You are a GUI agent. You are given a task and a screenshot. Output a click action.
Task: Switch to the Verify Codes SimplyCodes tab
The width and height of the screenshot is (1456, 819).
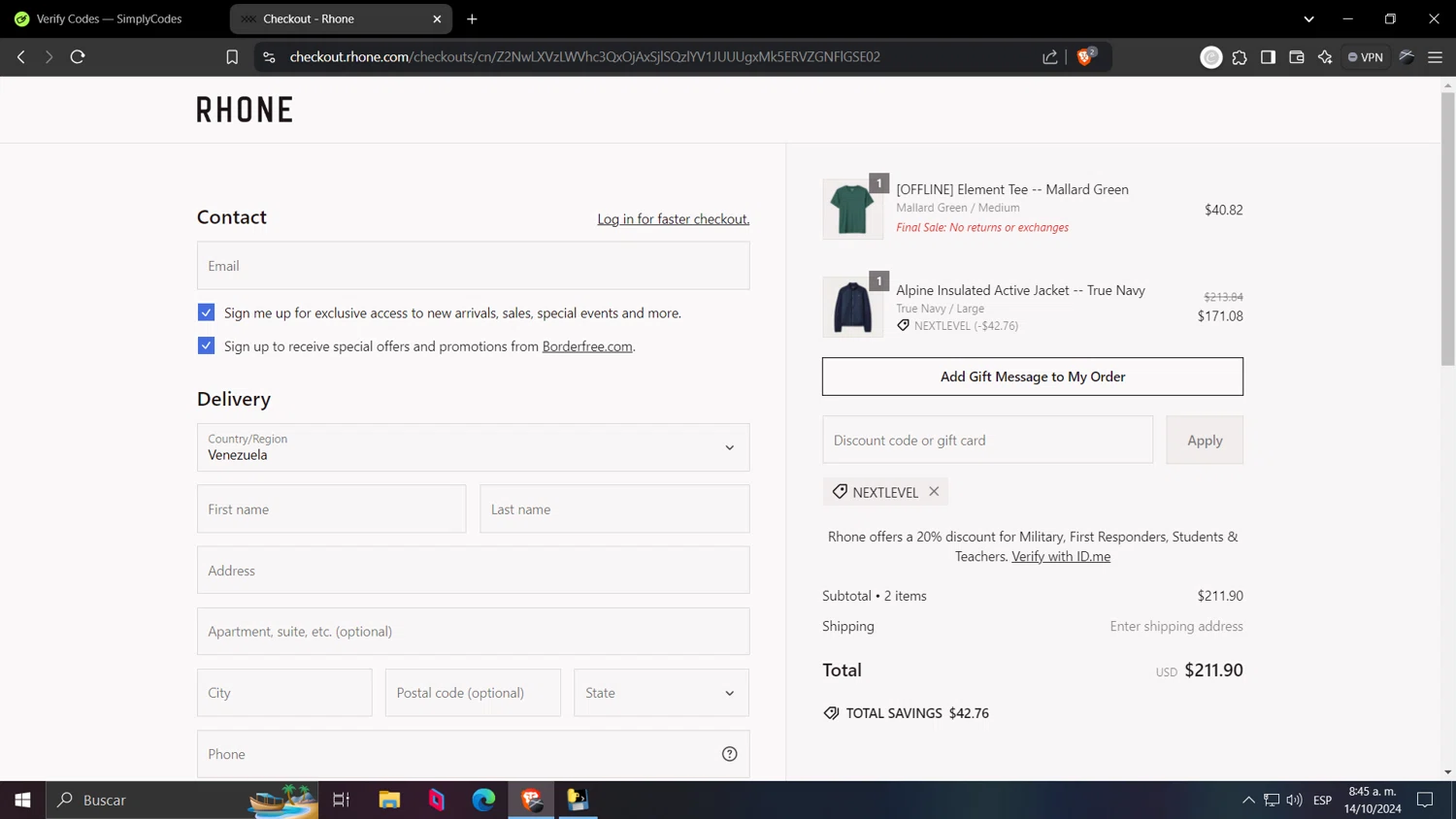coord(110,18)
